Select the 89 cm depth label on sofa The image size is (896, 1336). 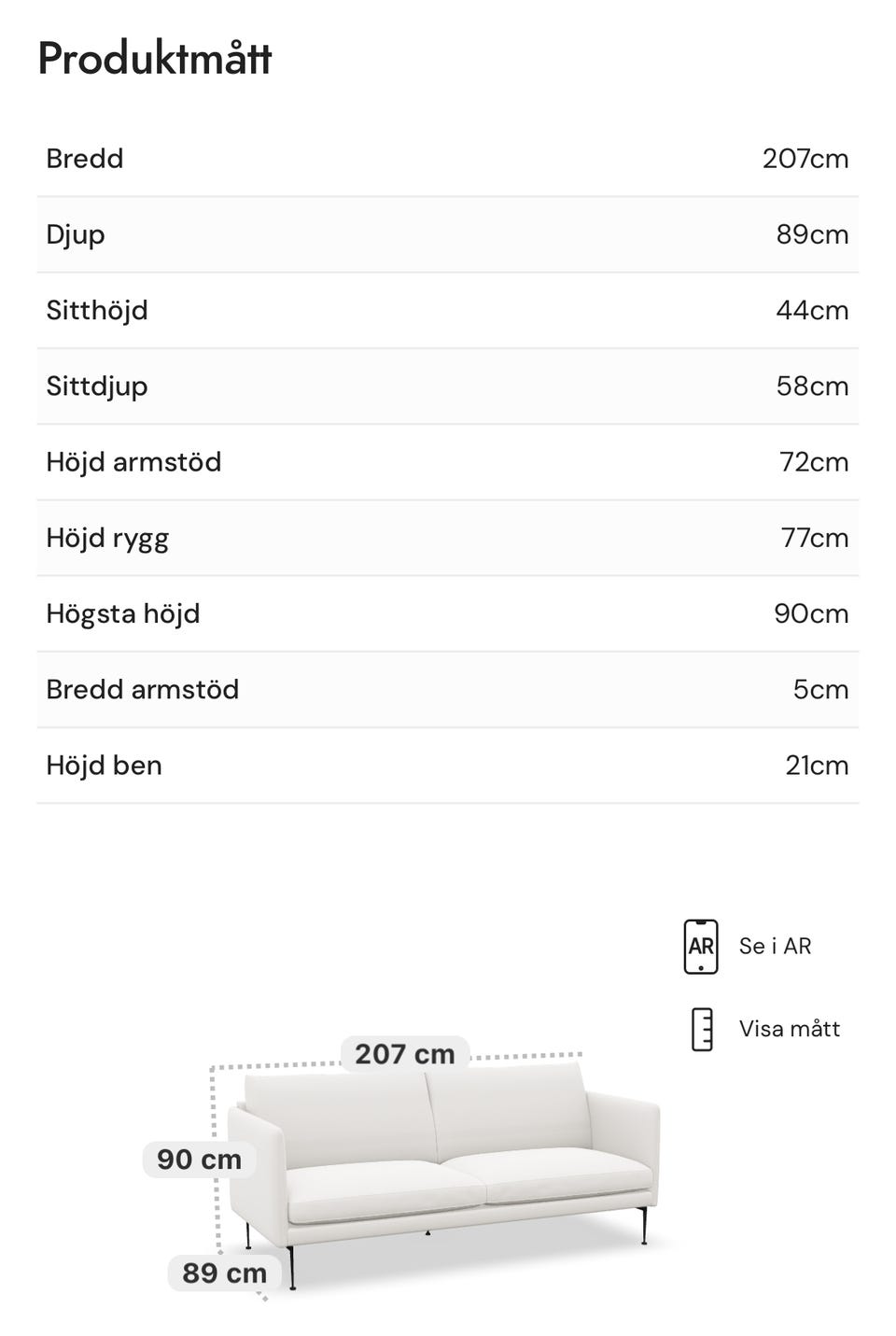coord(224,1273)
